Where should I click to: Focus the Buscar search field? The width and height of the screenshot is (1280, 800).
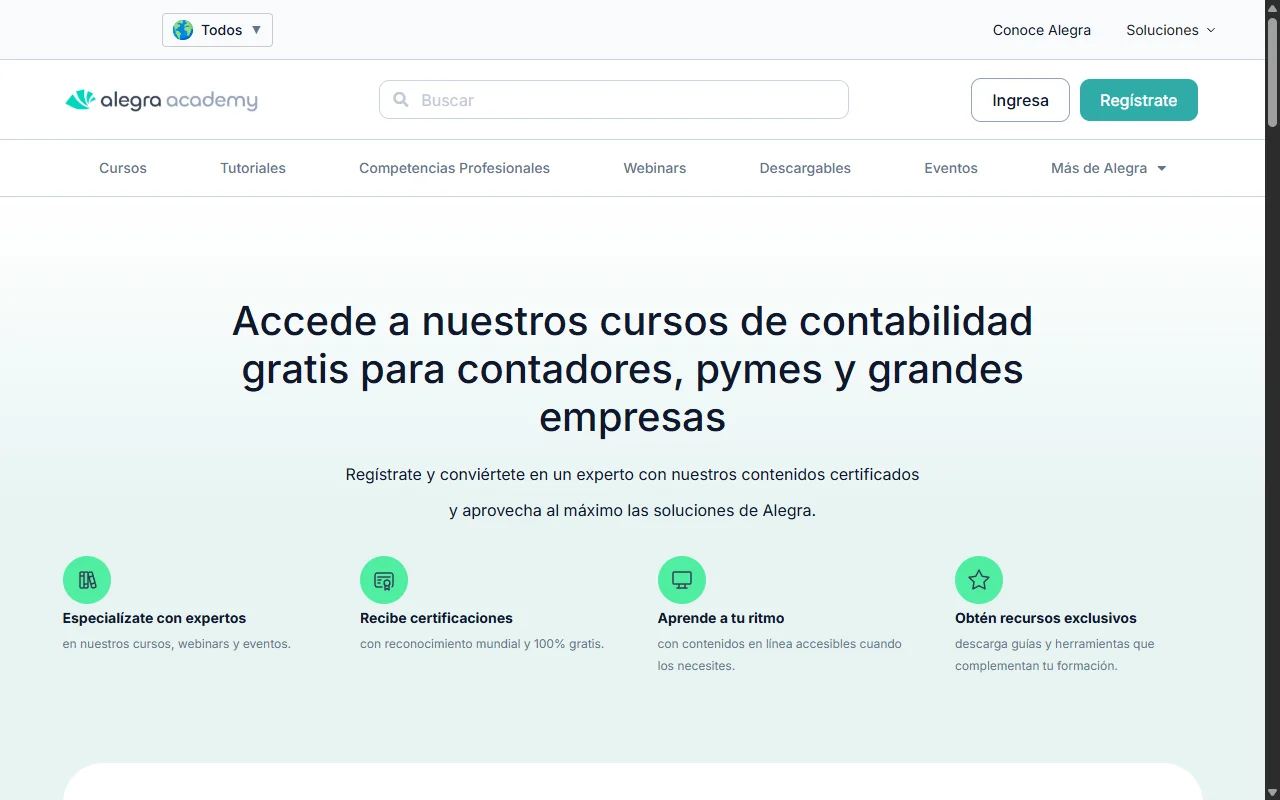(x=614, y=100)
